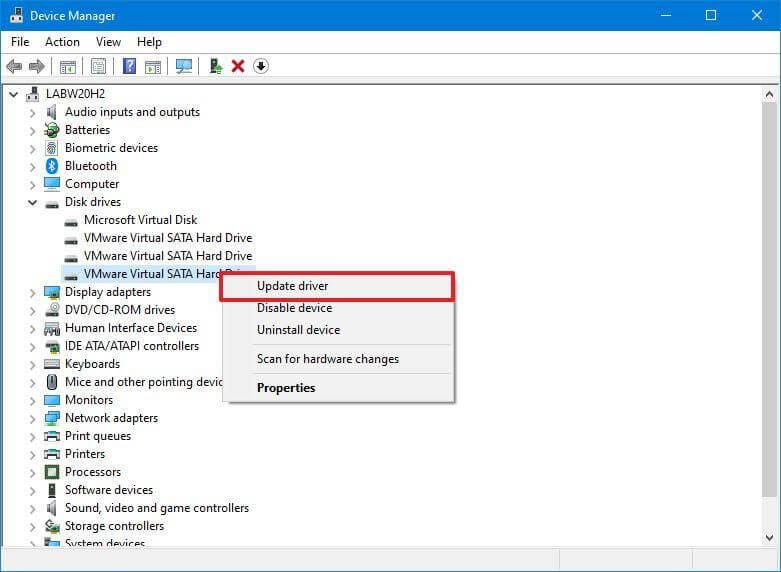Collapse the Disk drives category

tap(32, 202)
